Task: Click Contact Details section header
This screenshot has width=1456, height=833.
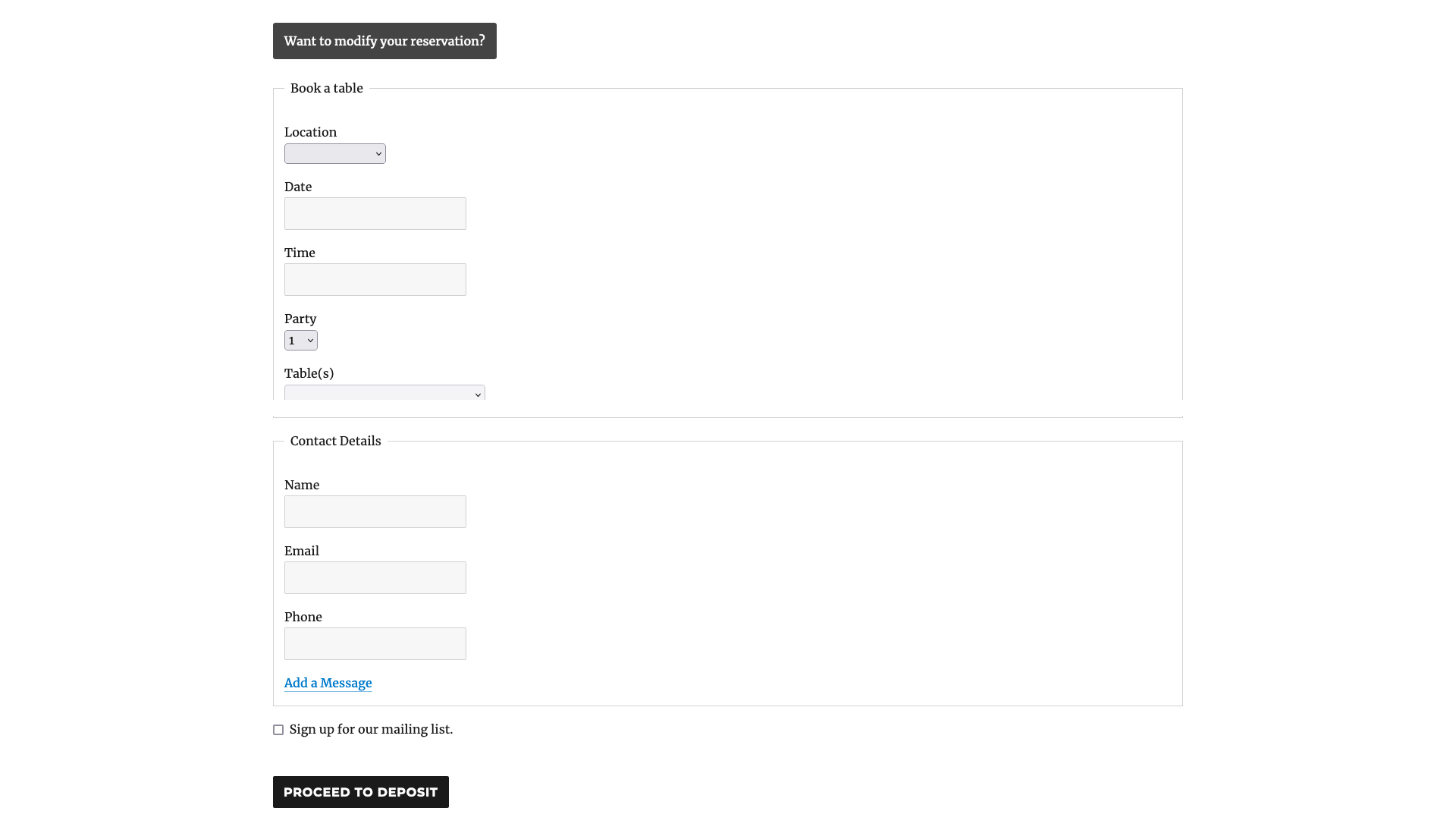Action: pyautogui.click(x=335, y=441)
